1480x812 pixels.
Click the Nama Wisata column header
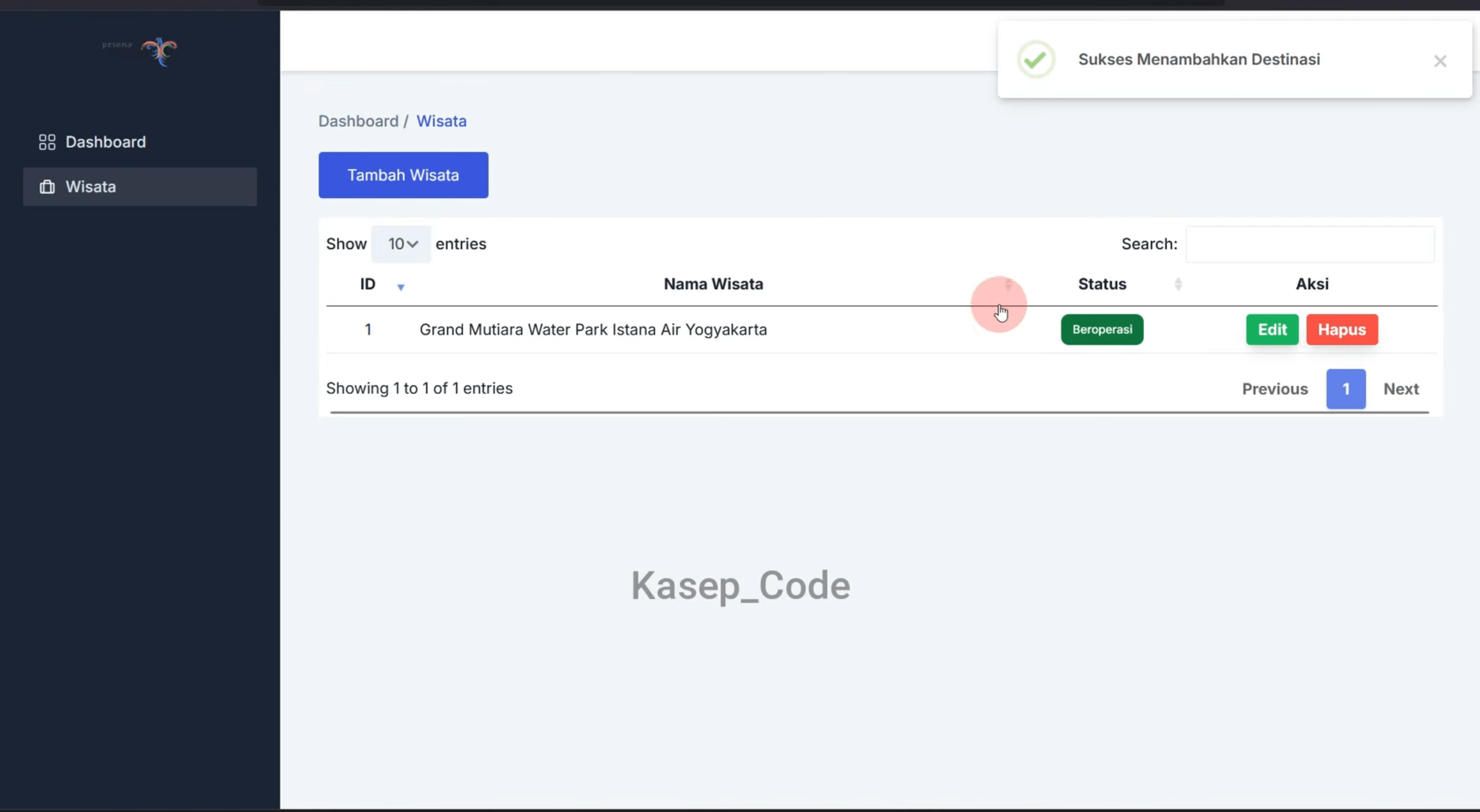[x=713, y=284]
